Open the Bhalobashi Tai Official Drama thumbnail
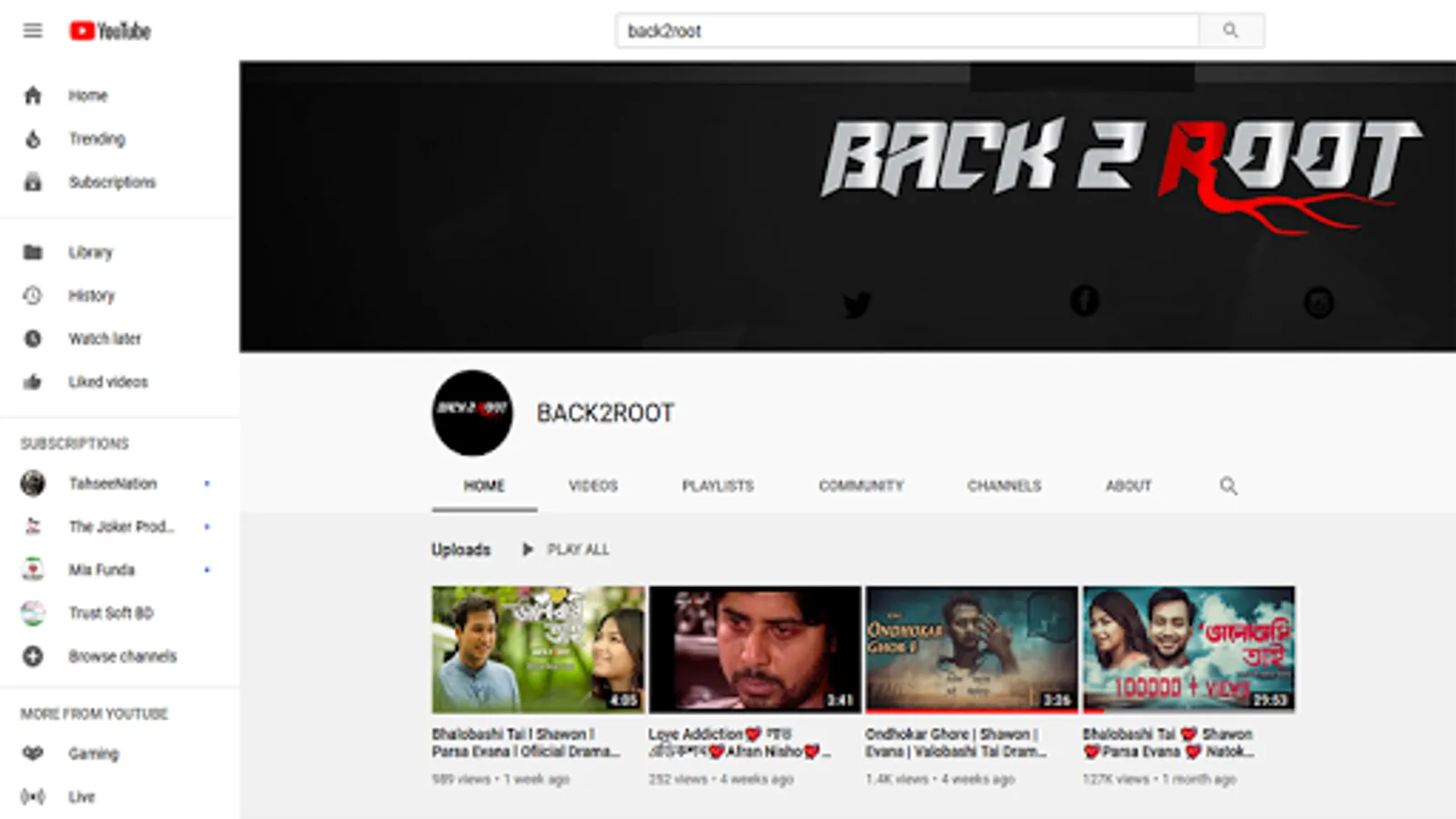Screen dimensions: 1456x819 [x=538, y=649]
